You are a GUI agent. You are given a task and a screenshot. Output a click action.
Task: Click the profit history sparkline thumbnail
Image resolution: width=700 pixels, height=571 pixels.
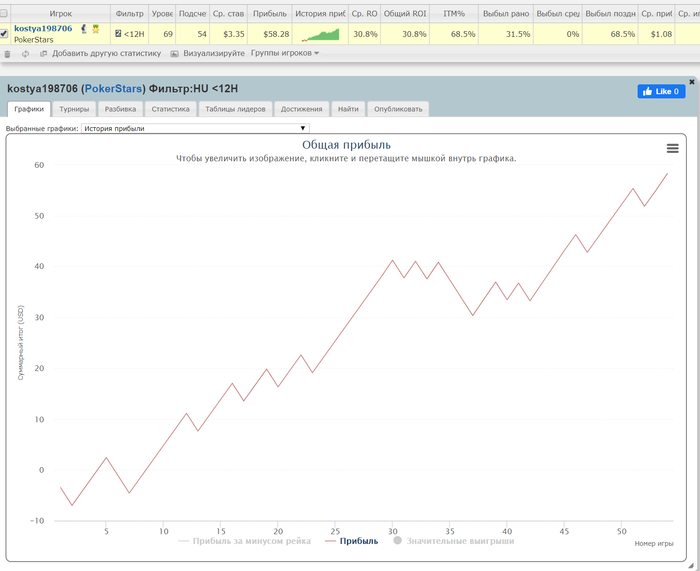point(320,34)
